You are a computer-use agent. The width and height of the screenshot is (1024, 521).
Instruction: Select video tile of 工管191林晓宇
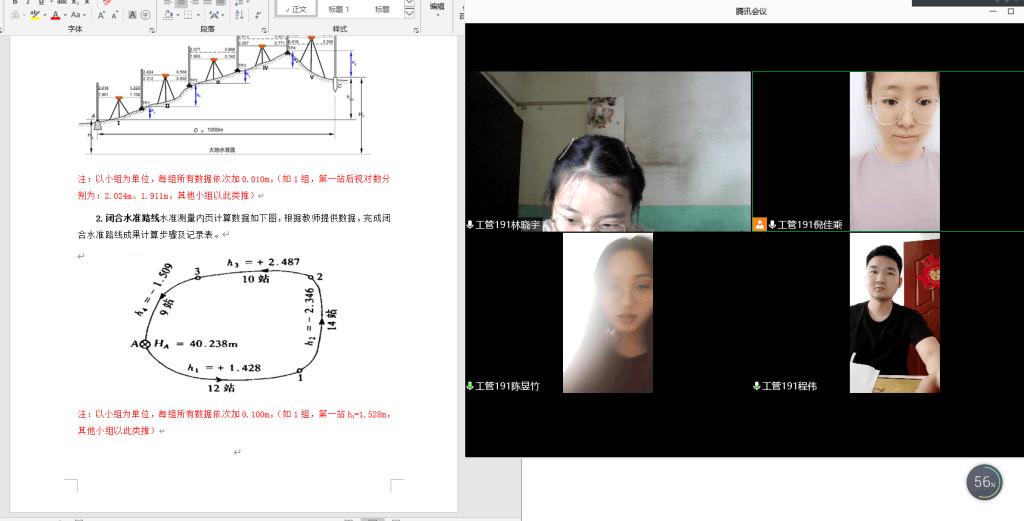coord(608,151)
